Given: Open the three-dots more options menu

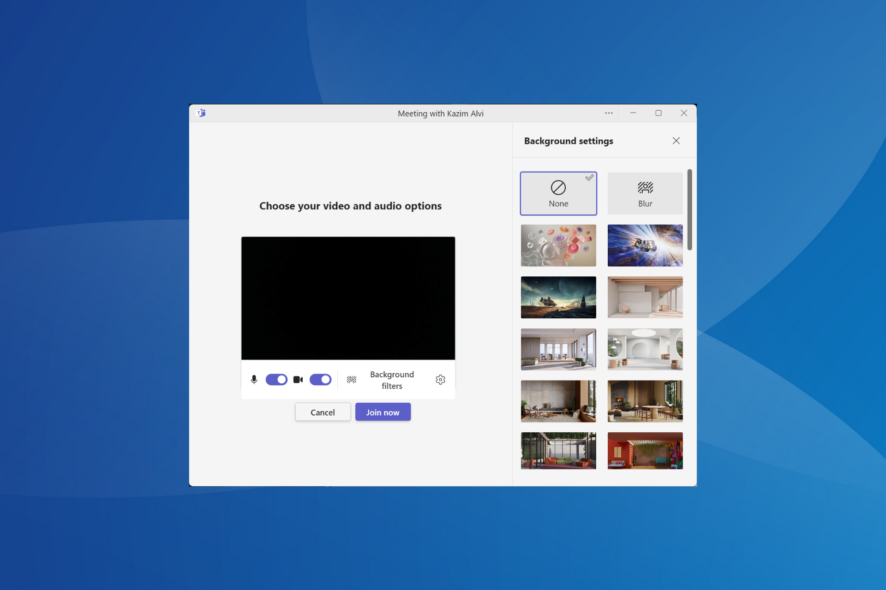Looking at the screenshot, I should pyautogui.click(x=609, y=113).
